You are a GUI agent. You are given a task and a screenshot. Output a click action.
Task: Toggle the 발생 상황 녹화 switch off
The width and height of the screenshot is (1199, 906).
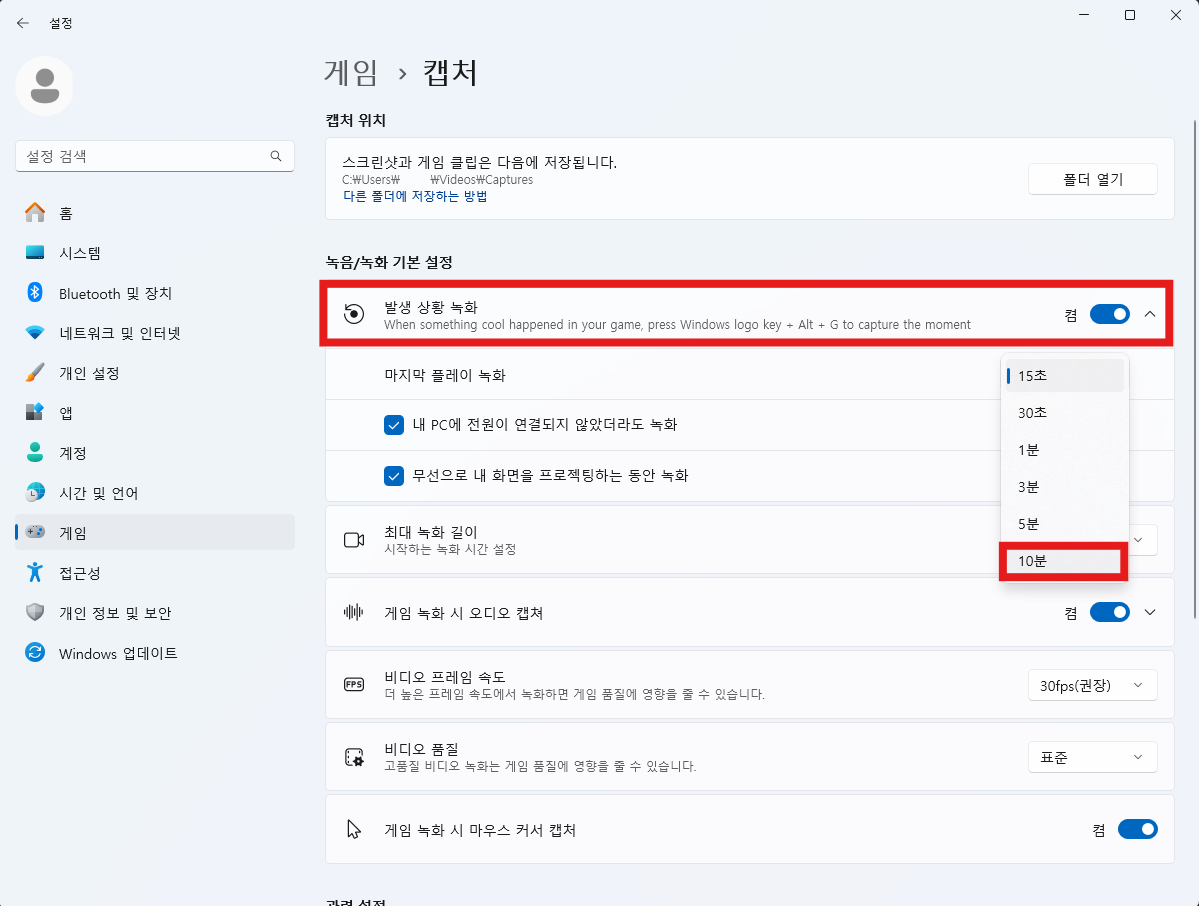[1109, 314]
